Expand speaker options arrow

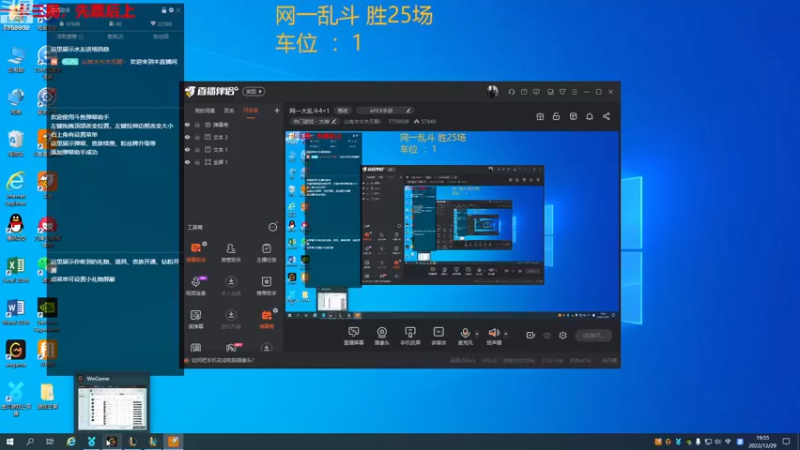click(506, 334)
